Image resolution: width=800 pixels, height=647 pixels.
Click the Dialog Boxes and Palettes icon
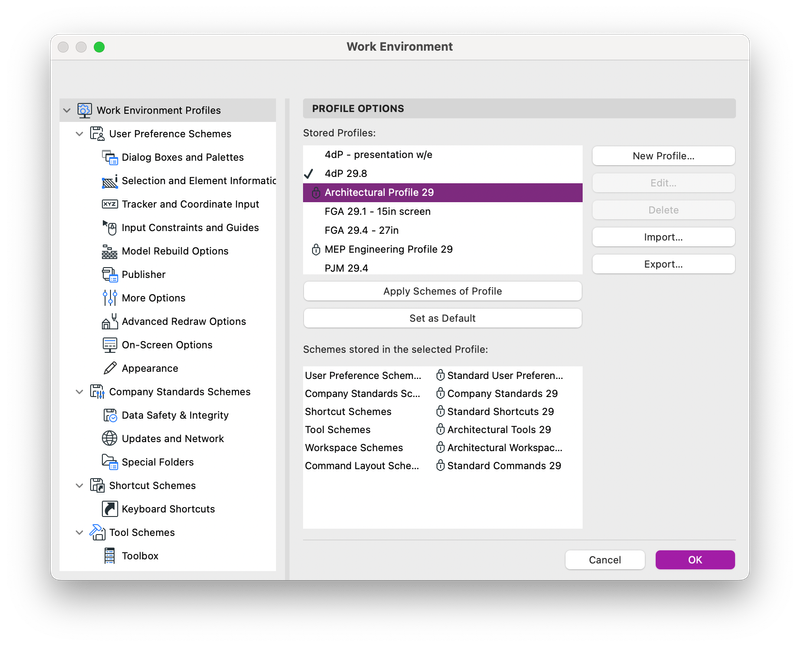[x=110, y=157]
